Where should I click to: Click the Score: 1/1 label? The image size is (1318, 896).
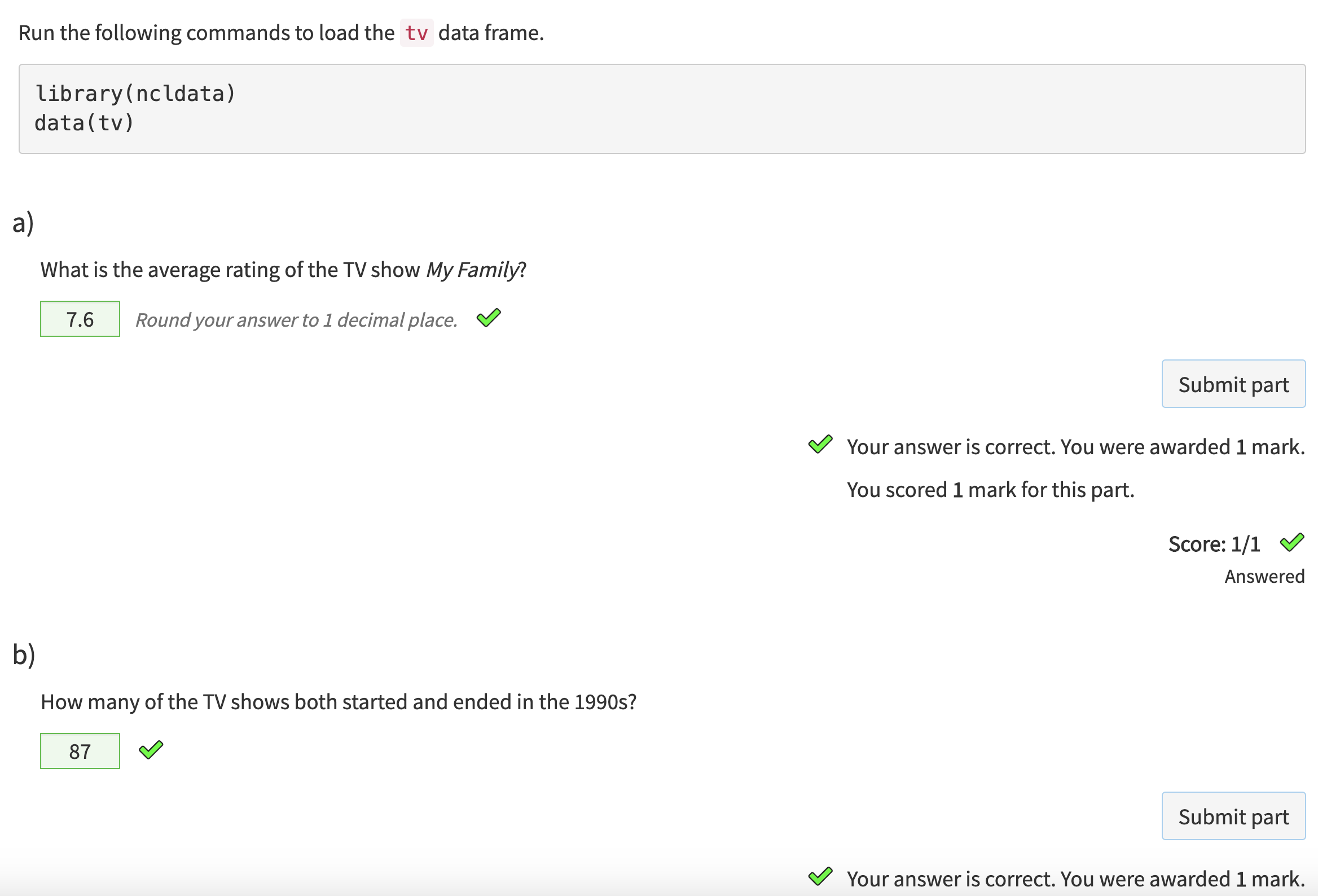1214,544
